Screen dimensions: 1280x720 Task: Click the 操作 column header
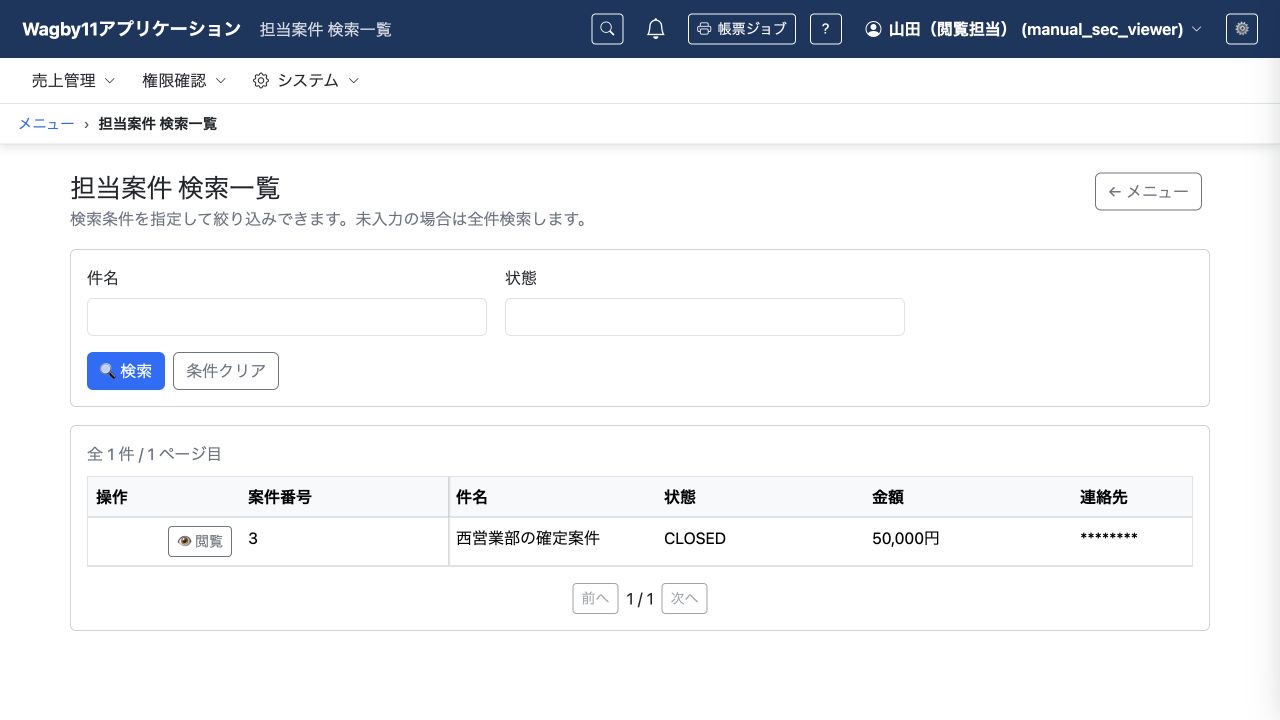pos(164,497)
